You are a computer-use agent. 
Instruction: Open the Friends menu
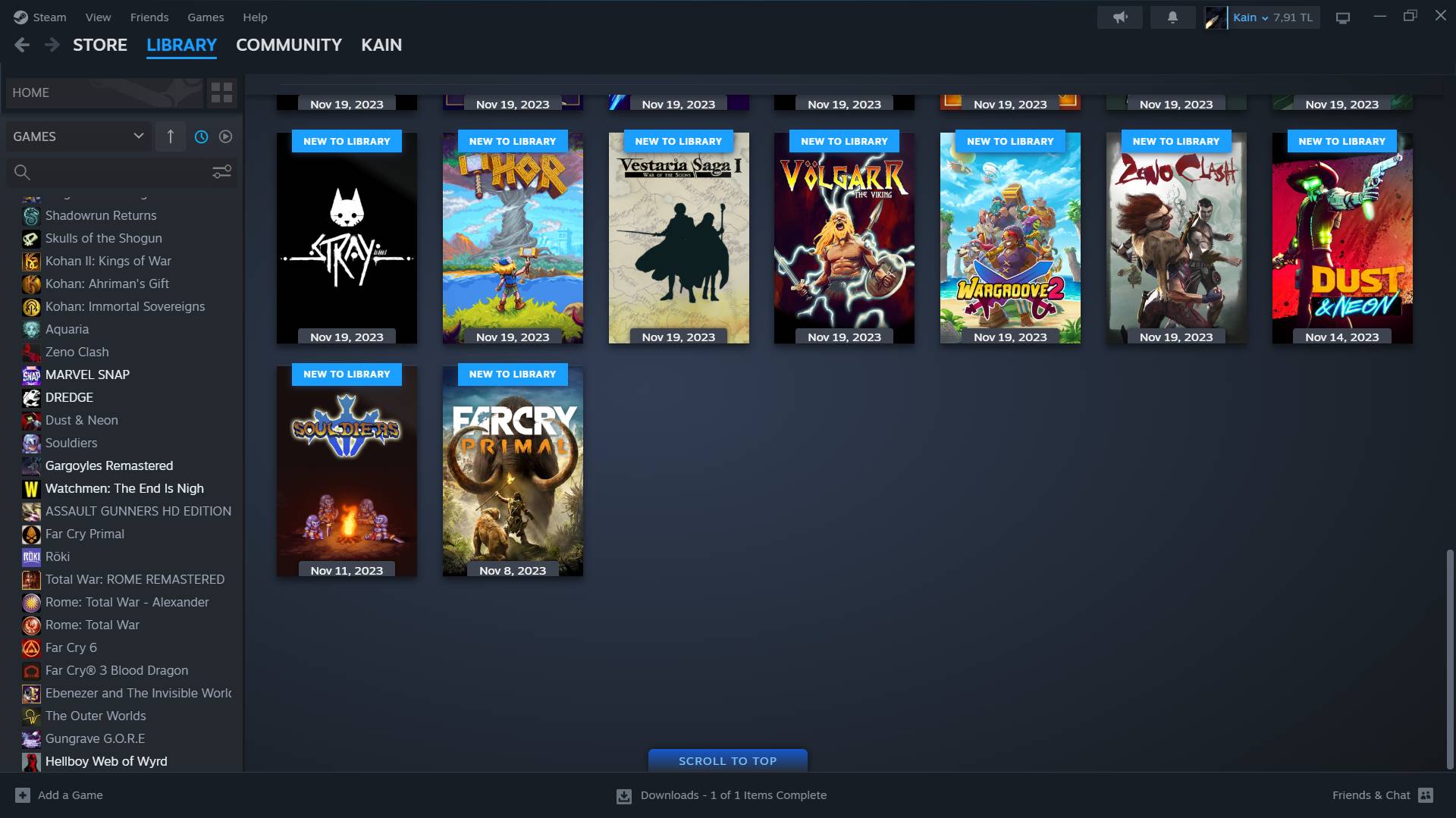pyautogui.click(x=149, y=17)
